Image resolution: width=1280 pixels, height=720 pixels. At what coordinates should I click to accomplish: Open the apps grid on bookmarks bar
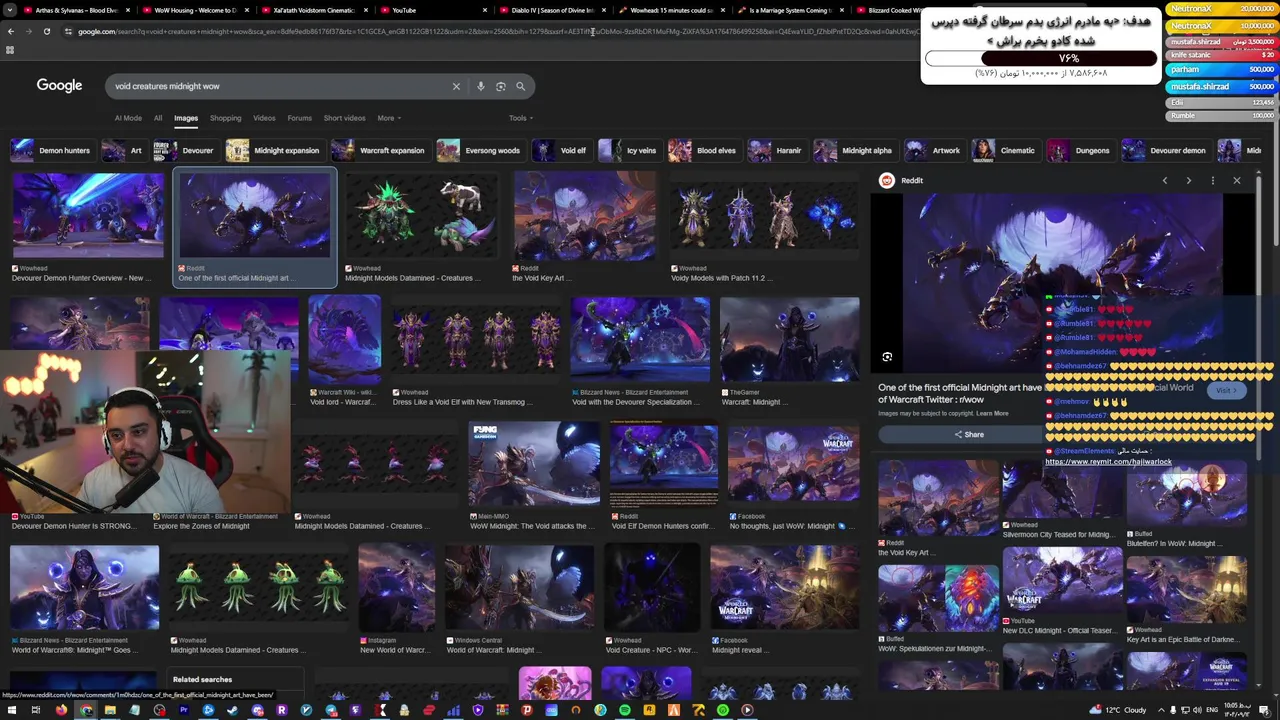(10, 49)
